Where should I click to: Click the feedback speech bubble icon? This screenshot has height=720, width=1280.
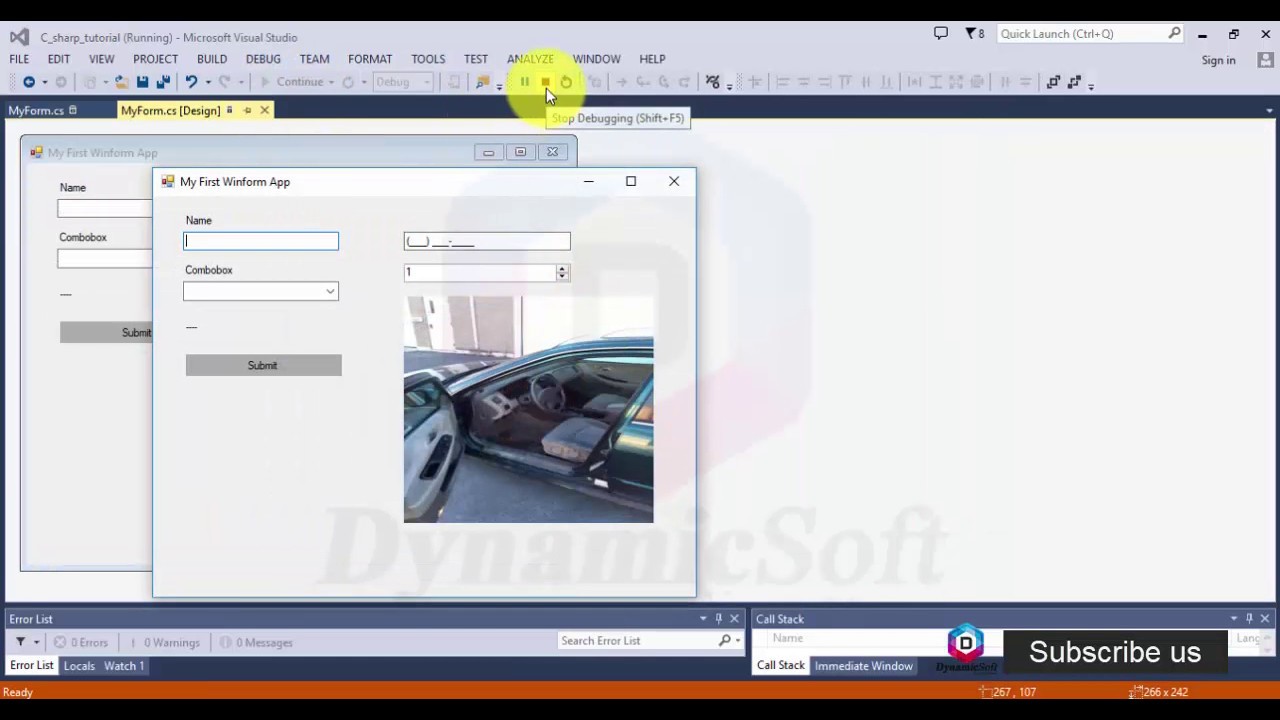tap(941, 33)
